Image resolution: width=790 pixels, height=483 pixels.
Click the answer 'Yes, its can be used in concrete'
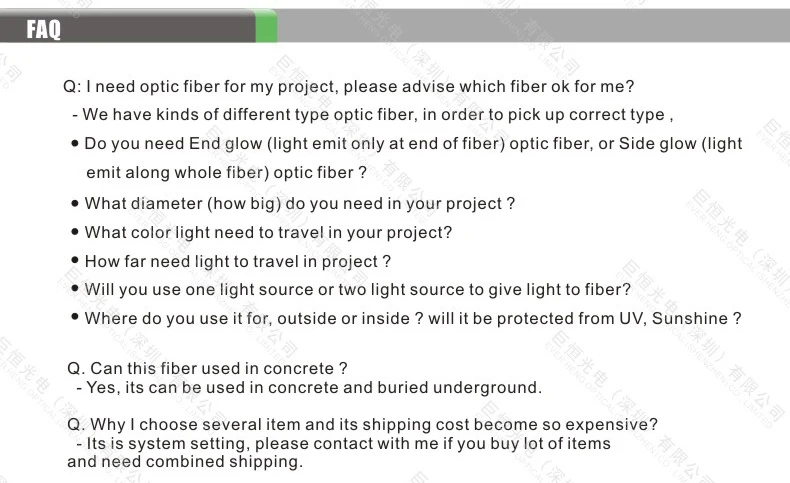(x=309, y=387)
